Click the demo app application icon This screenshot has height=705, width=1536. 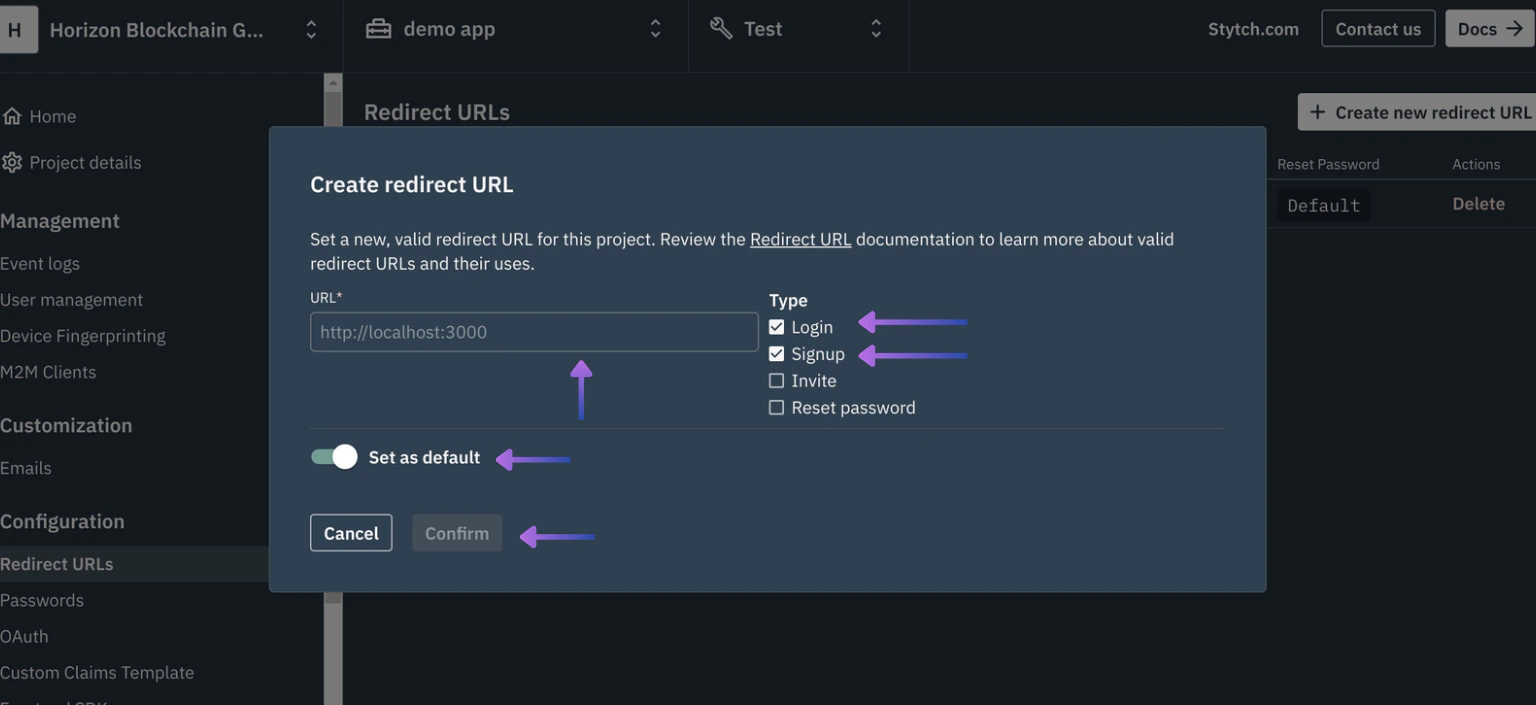(x=378, y=28)
